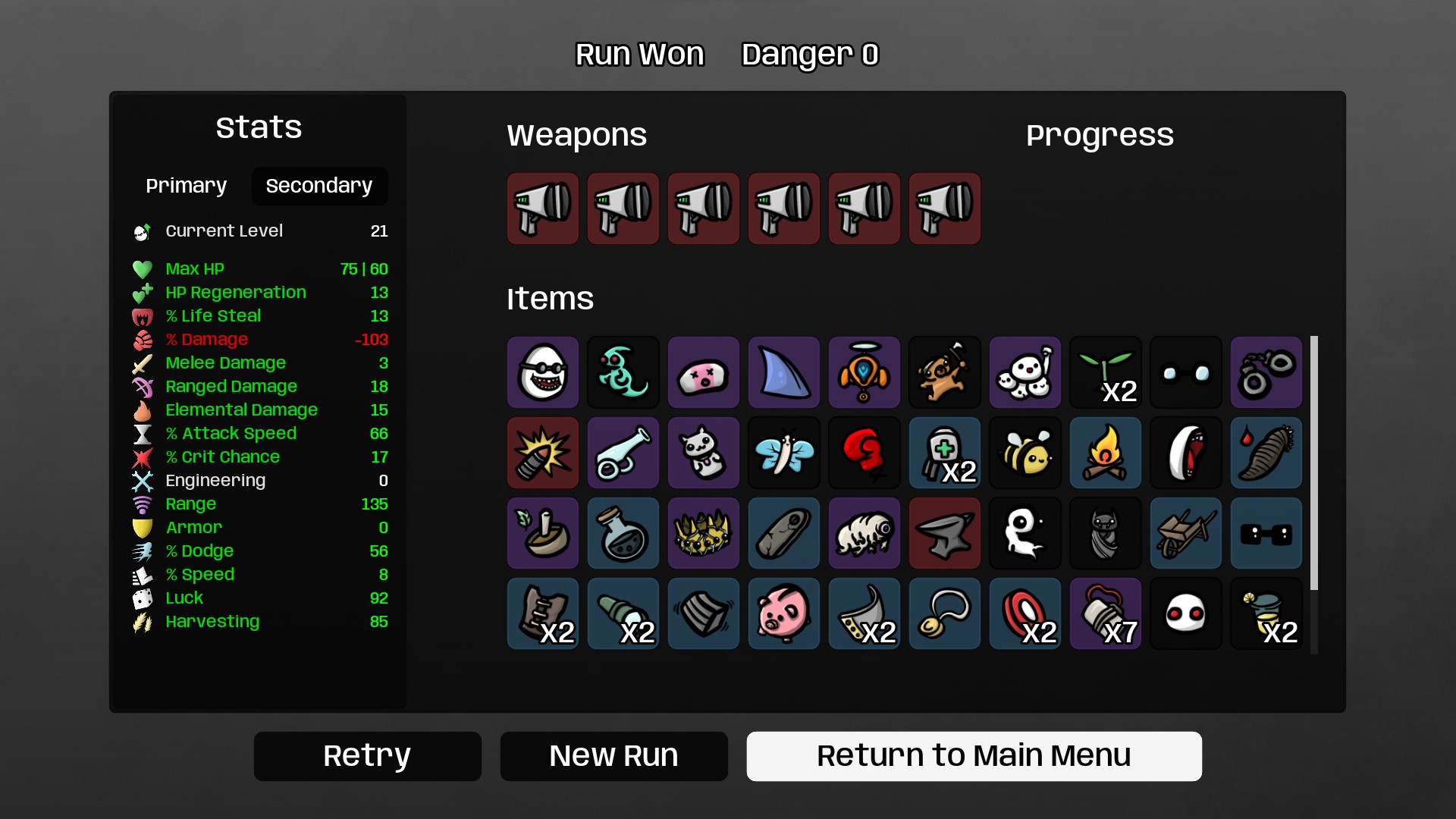Select the grinning egg with glasses item

[543, 372]
